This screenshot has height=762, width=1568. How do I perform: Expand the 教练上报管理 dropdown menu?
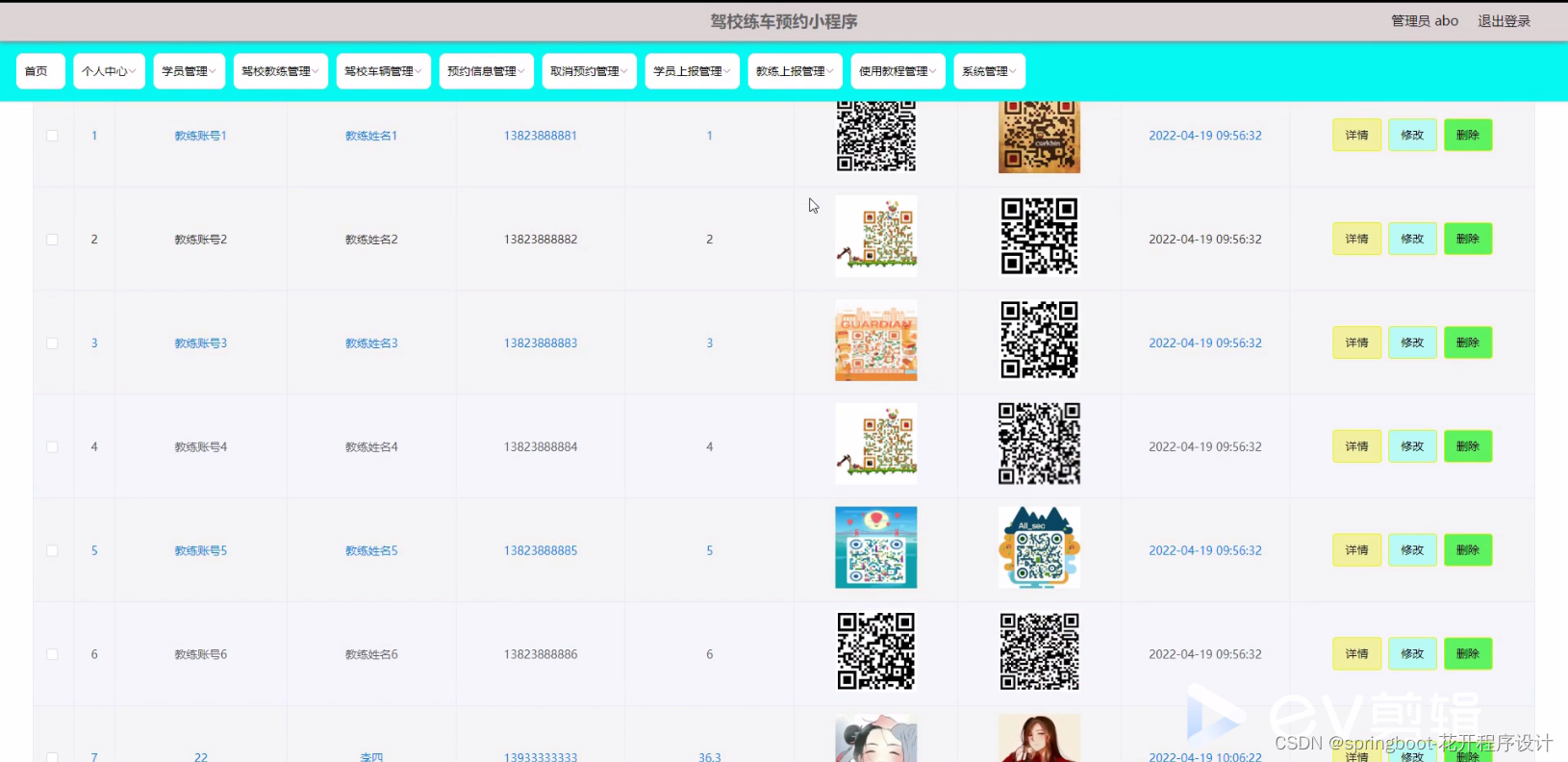pos(795,71)
